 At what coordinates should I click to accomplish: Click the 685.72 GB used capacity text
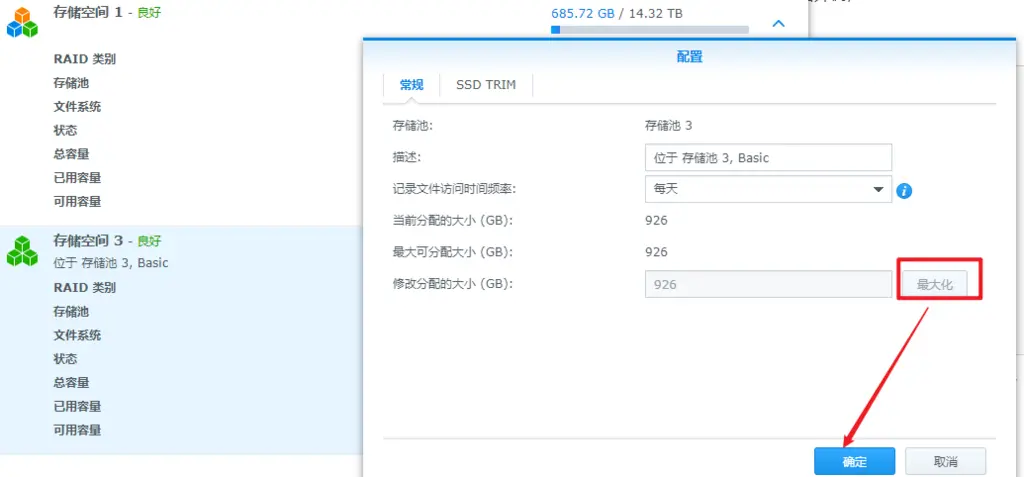pyautogui.click(x=584, y=14)
